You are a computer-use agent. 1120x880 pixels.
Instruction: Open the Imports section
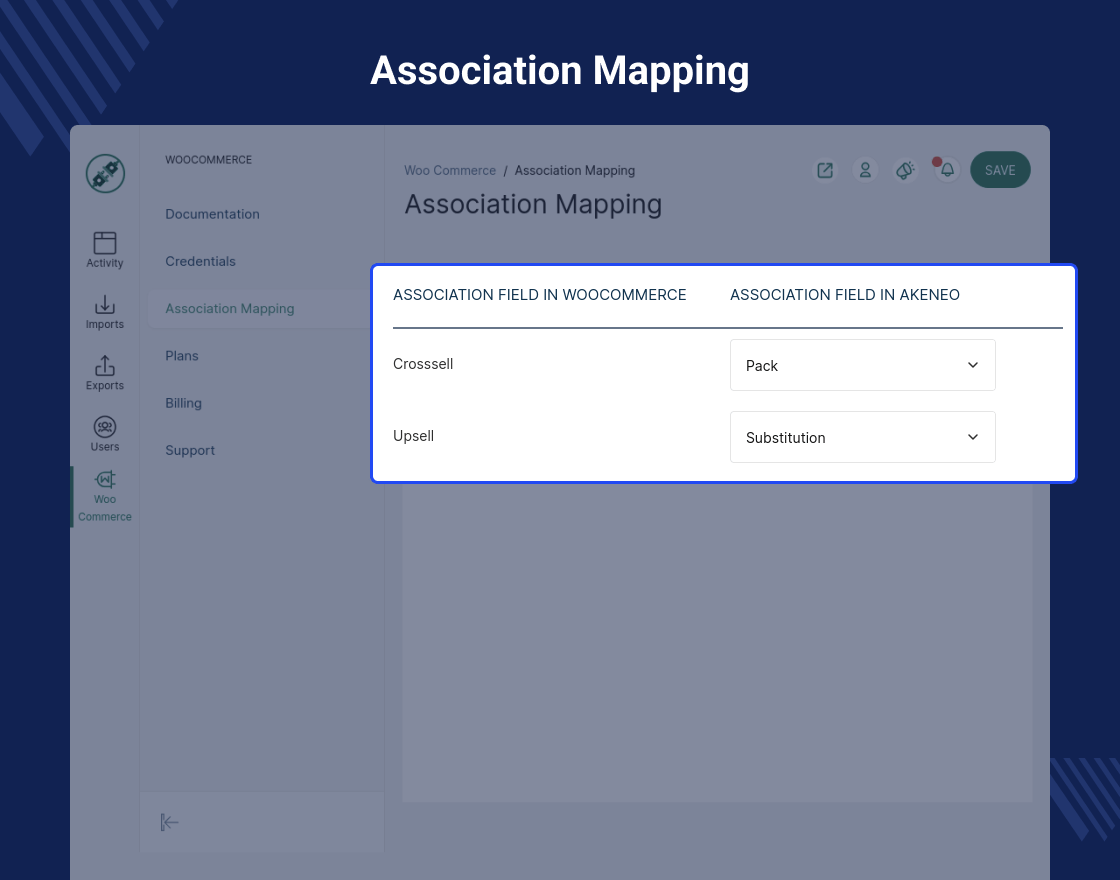click(105, 312)
